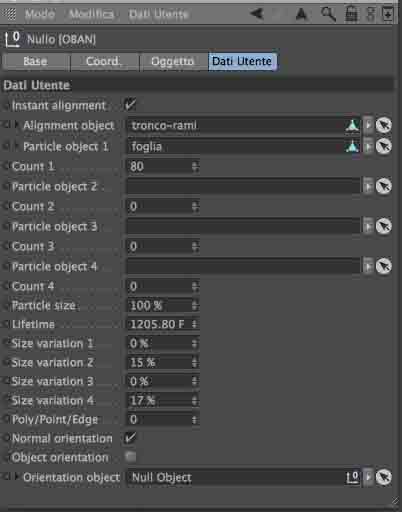Screen dimensions: 402x512
Task: Enable the Object orientation checkbox
Action: coord(130,457)
